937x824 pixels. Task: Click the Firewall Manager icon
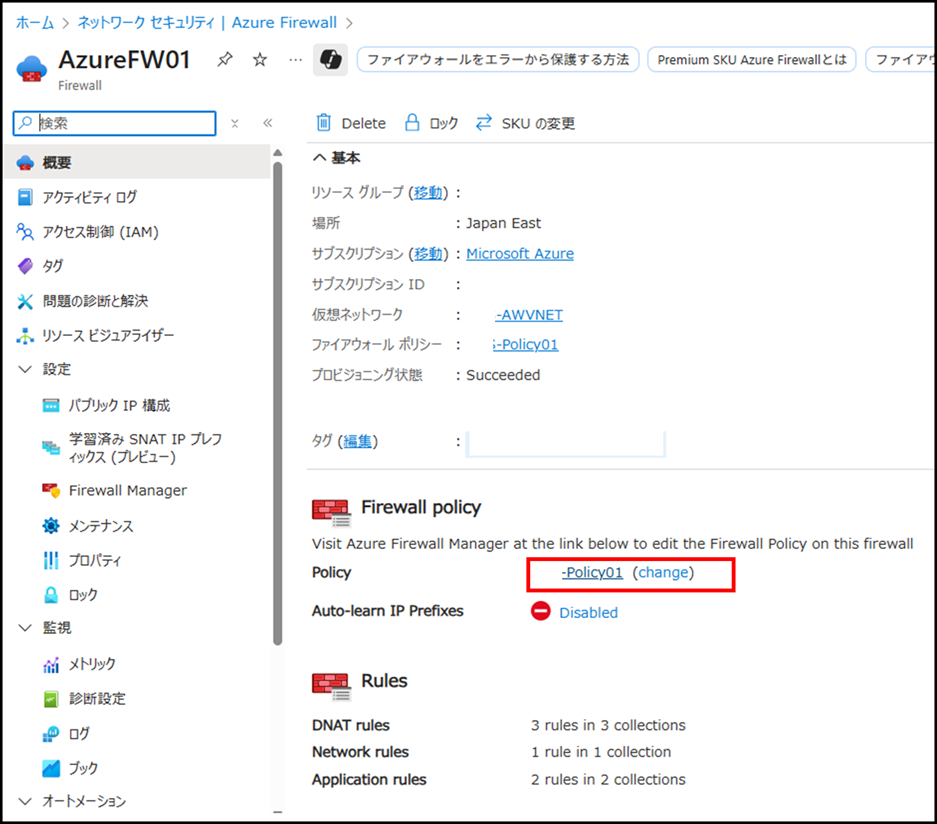point(51,491)
